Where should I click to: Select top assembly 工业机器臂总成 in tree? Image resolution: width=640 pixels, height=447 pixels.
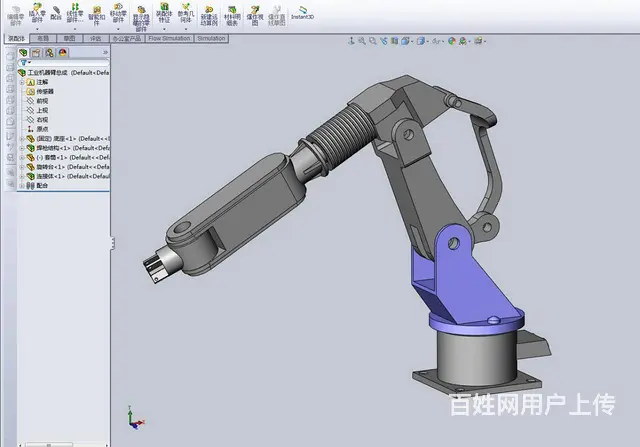[64, 73]
